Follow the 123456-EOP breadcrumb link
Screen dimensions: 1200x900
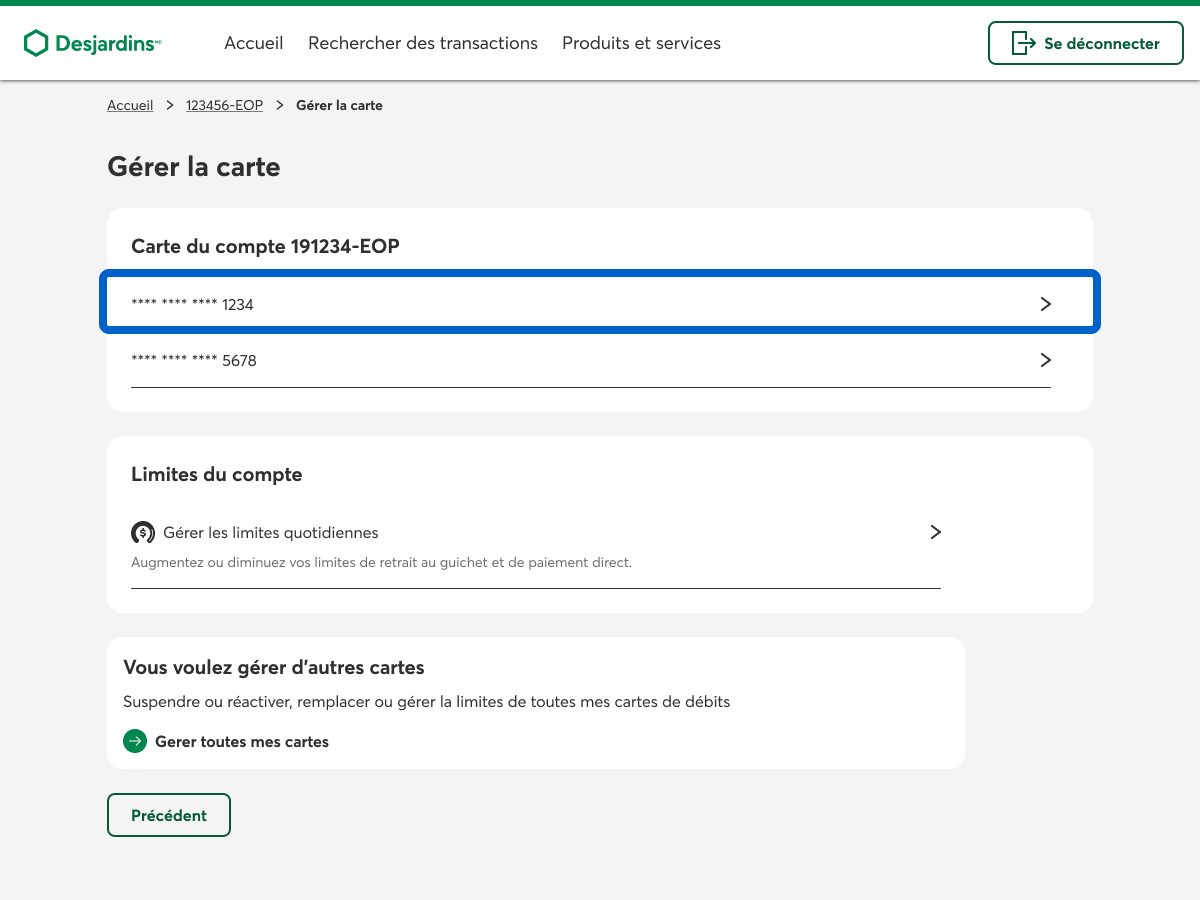tap(224, 105)
